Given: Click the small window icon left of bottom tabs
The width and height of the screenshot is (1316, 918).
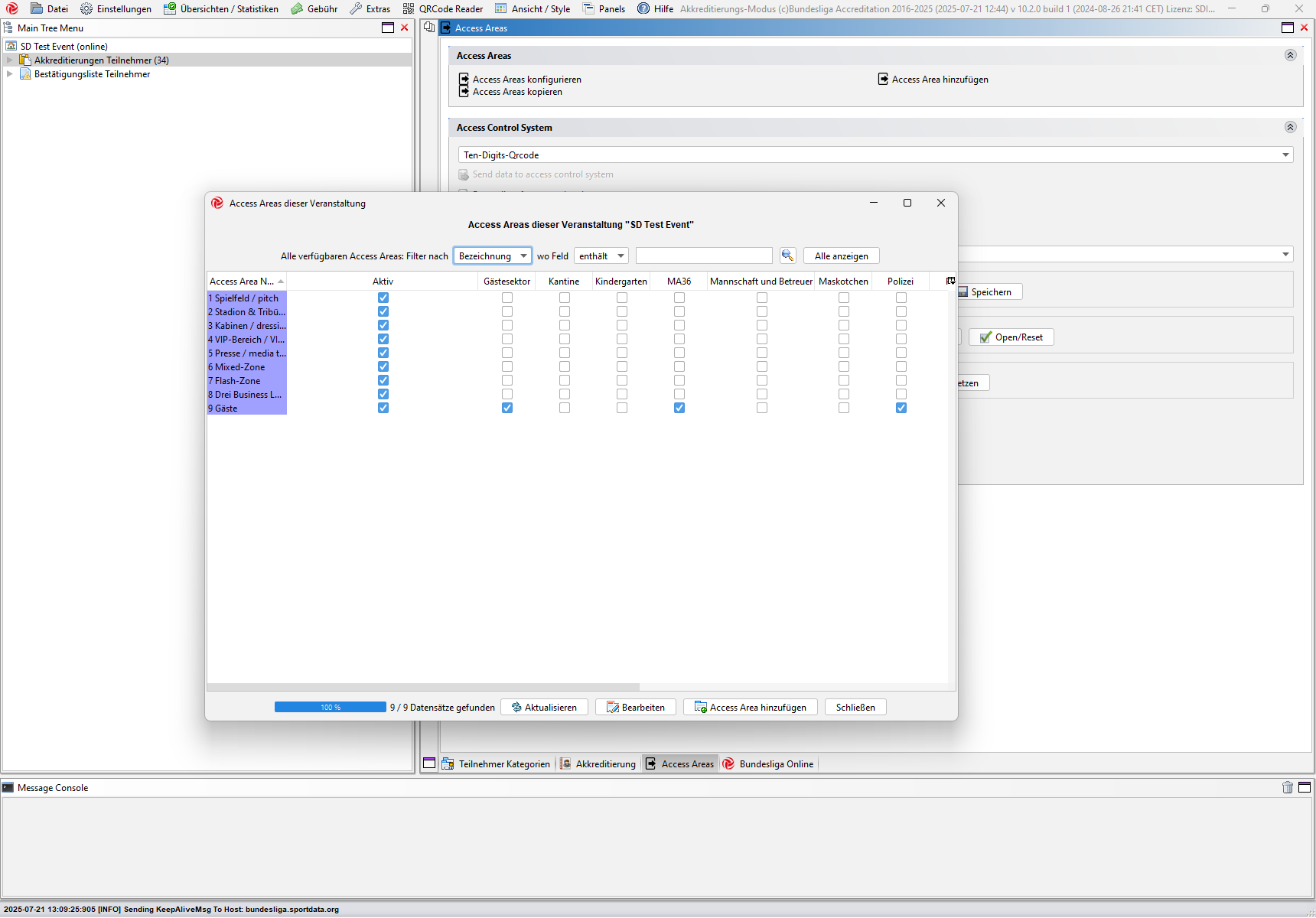Looking at the screenshot, I should [429, 763].
